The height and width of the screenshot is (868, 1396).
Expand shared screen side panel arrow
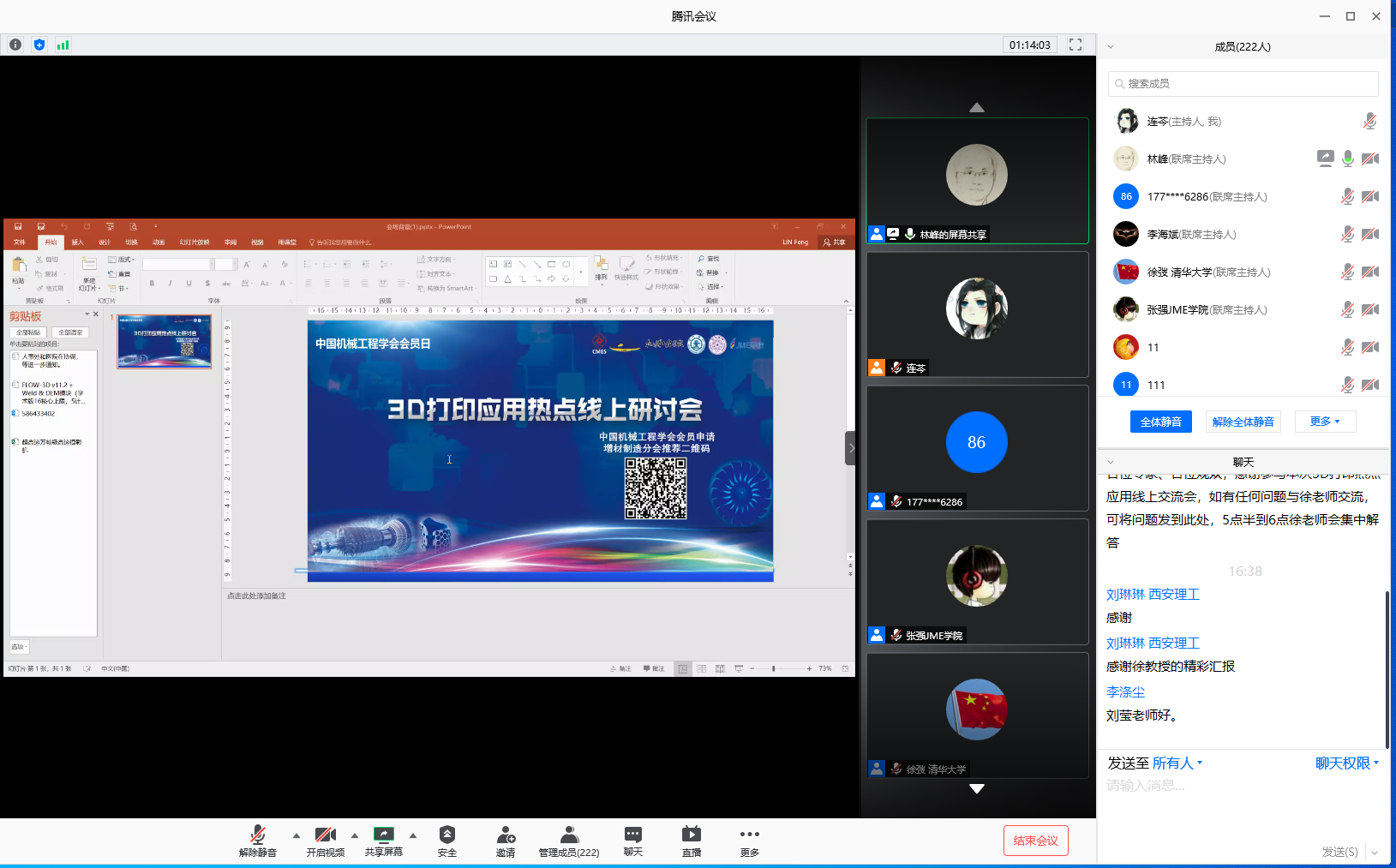pos(851,448)
